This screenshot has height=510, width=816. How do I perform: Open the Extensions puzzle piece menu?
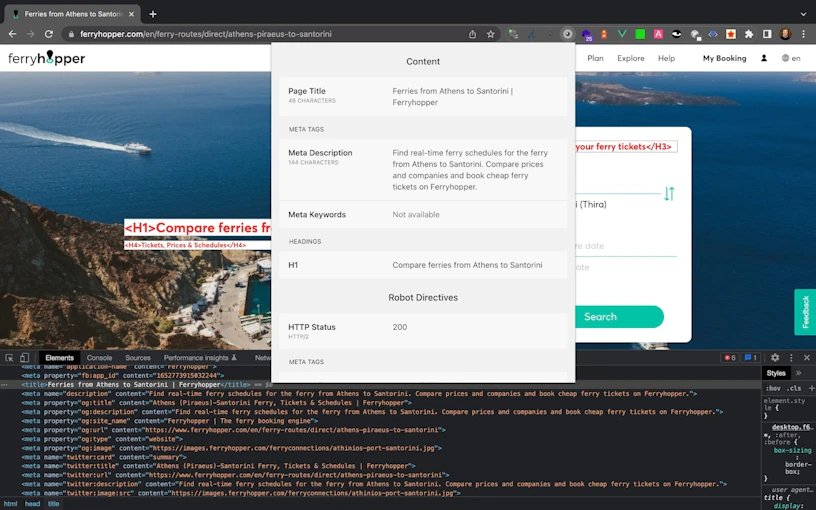tap(749, 34)
